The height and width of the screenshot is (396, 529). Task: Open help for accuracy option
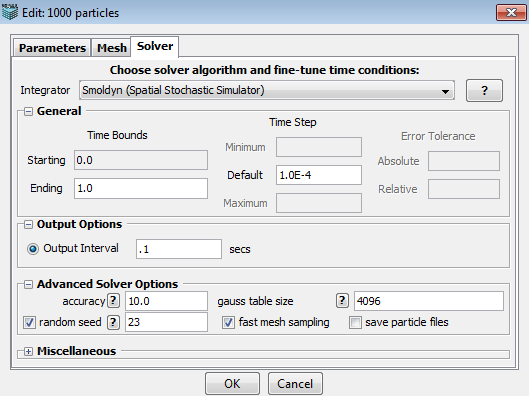113,301
